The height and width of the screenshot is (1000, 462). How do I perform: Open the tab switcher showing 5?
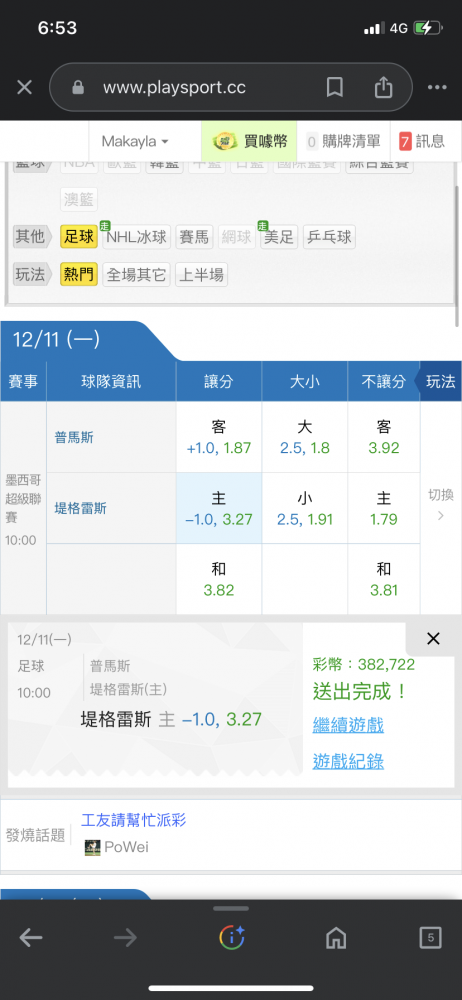[x=431, y=937]
